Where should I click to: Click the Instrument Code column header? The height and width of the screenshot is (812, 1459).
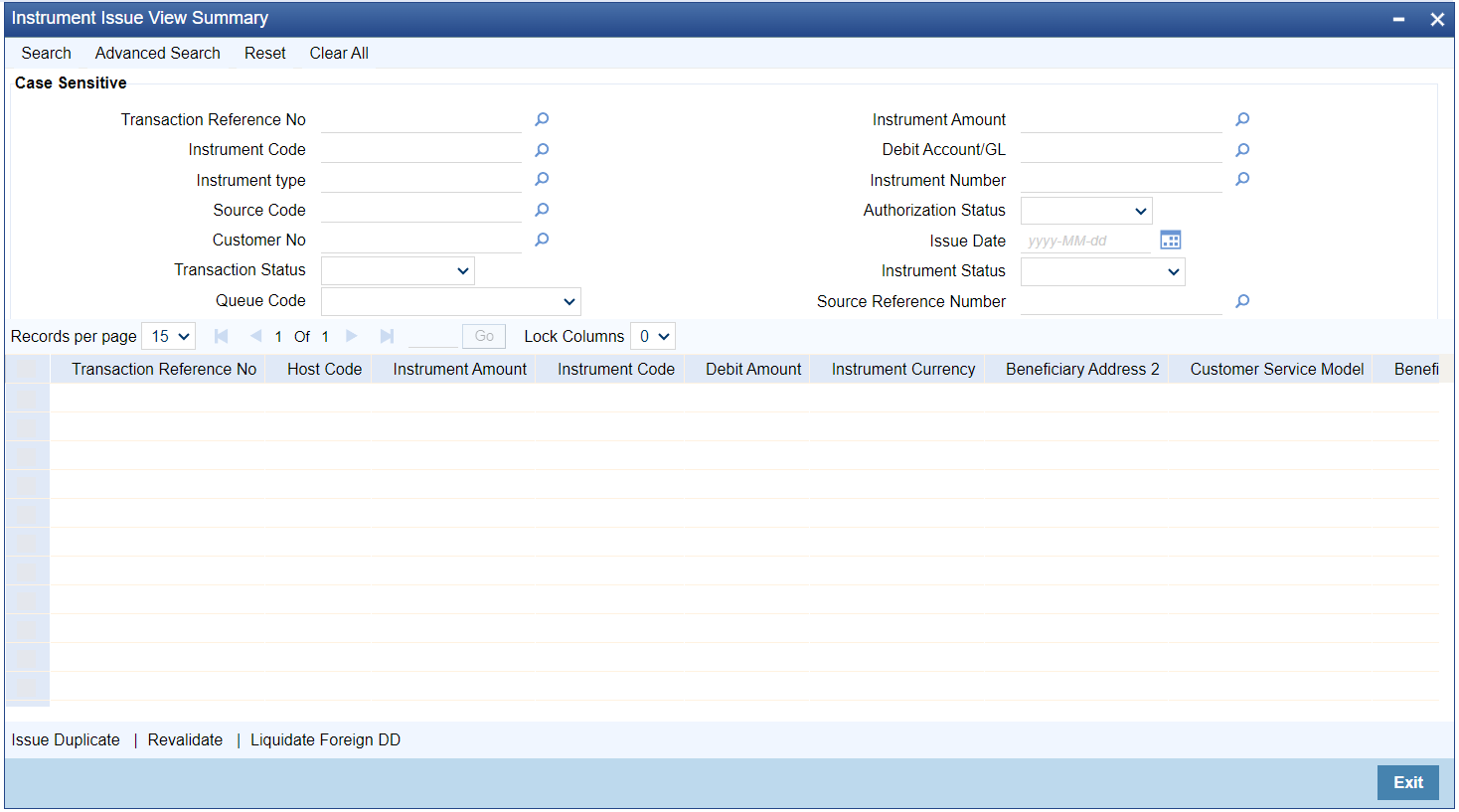tap(616, 369)
